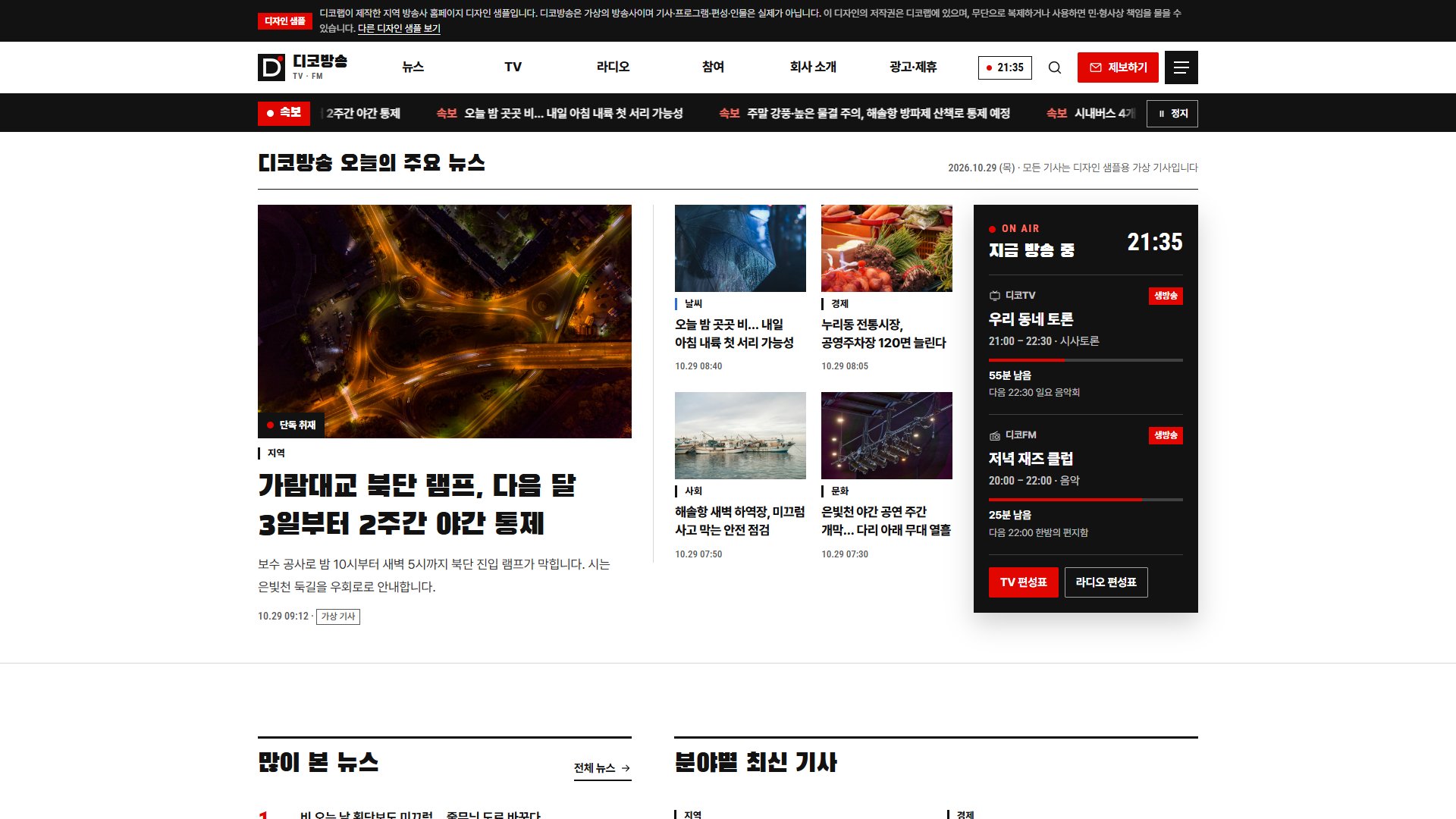
Task: Click the 디코FM radio icon
Action: point(994,435)
